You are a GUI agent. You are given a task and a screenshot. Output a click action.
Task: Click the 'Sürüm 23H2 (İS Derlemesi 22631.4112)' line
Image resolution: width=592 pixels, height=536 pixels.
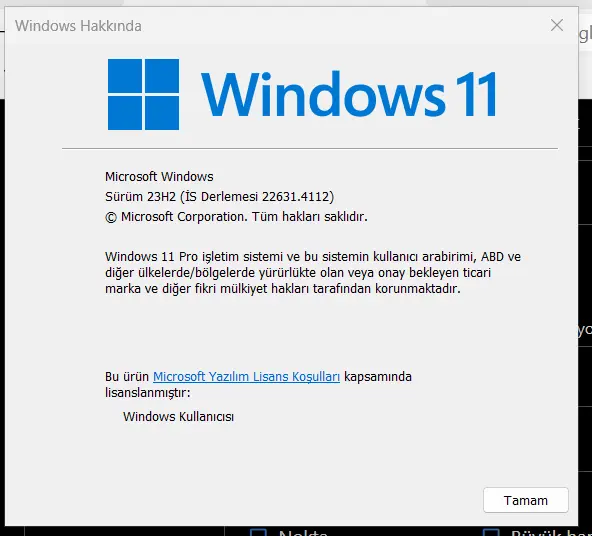coord(219,197)
